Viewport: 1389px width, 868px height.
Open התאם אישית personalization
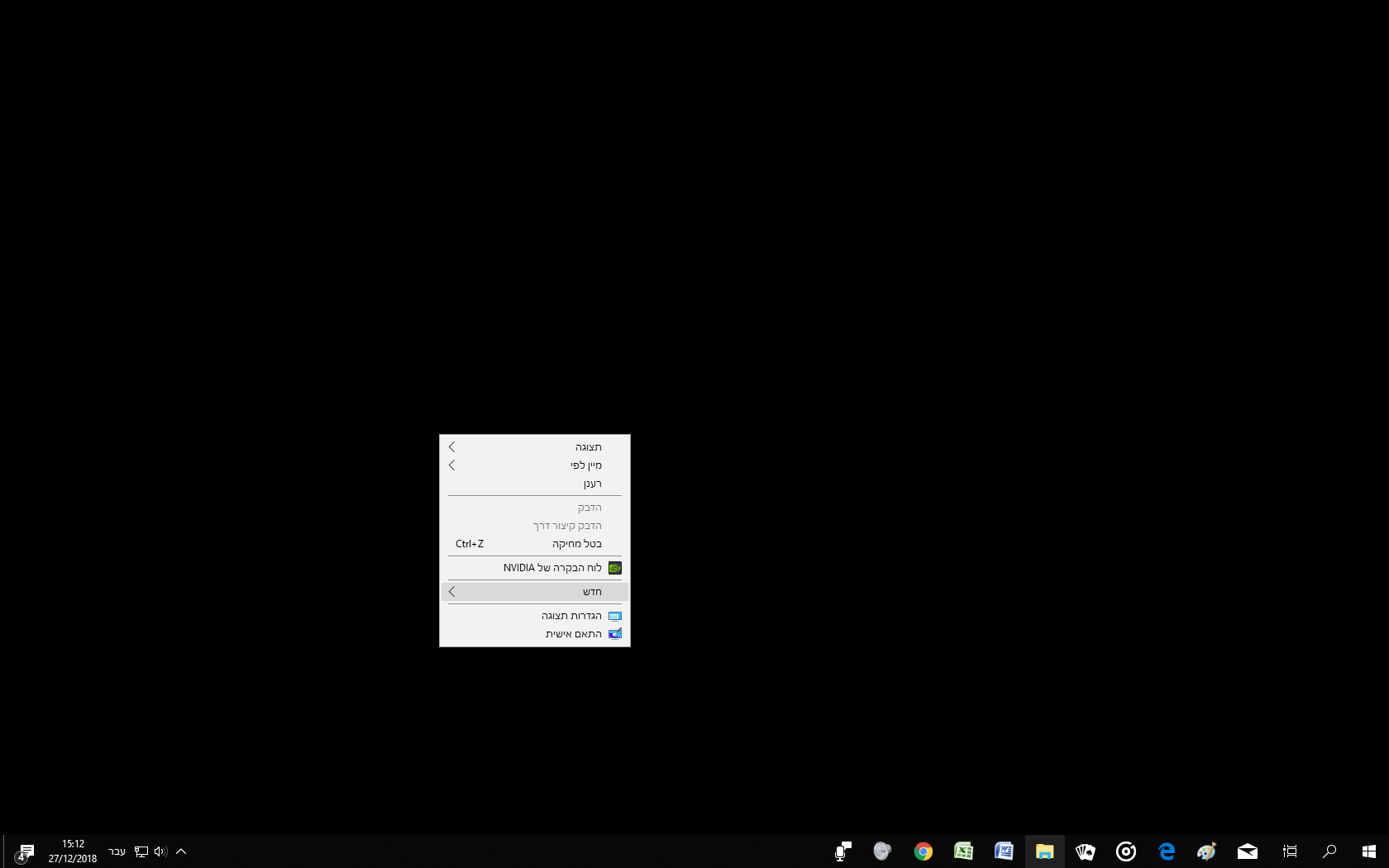pos(535,634)
